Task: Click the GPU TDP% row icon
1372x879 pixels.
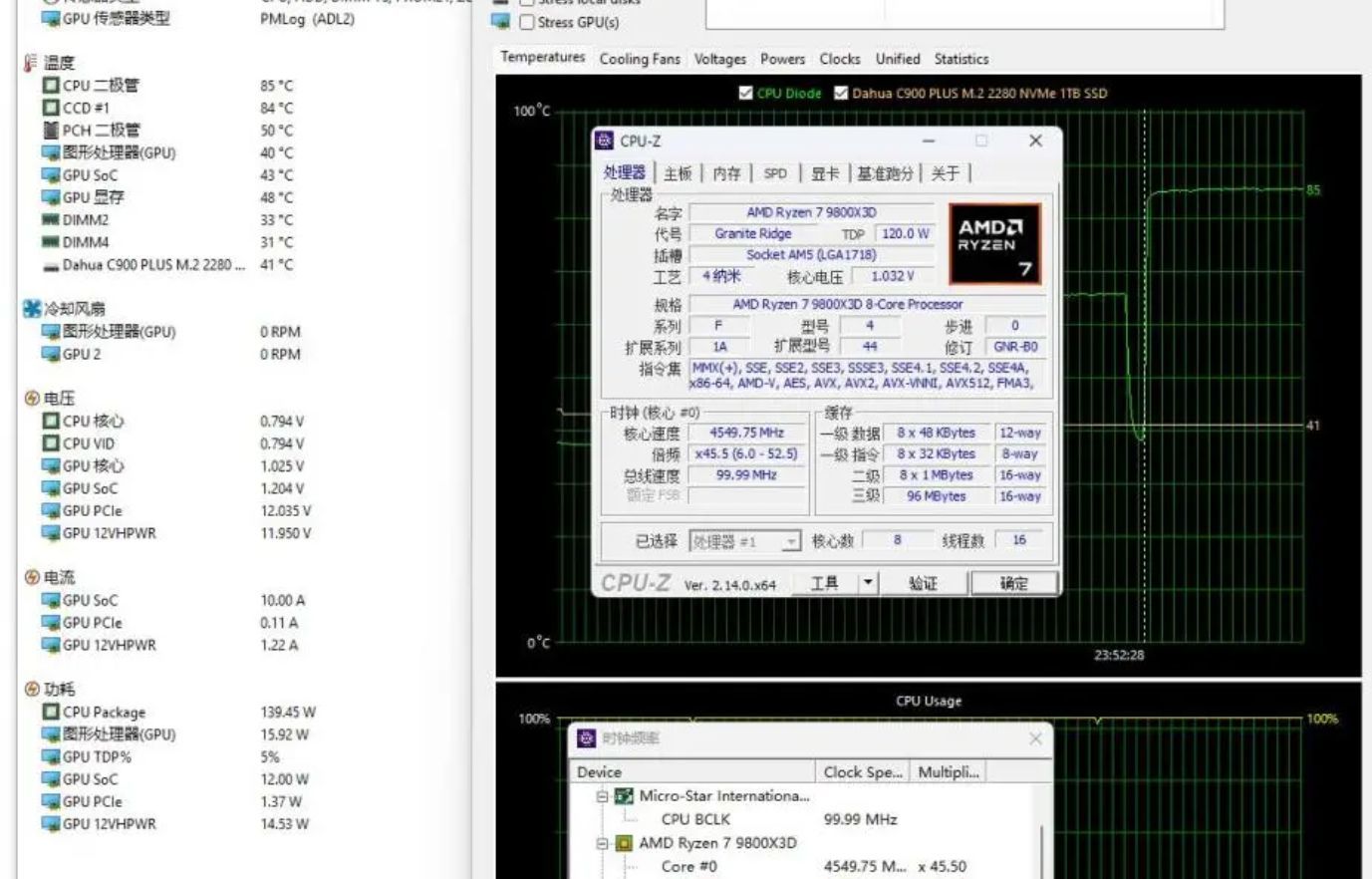Action: point(51,756)
